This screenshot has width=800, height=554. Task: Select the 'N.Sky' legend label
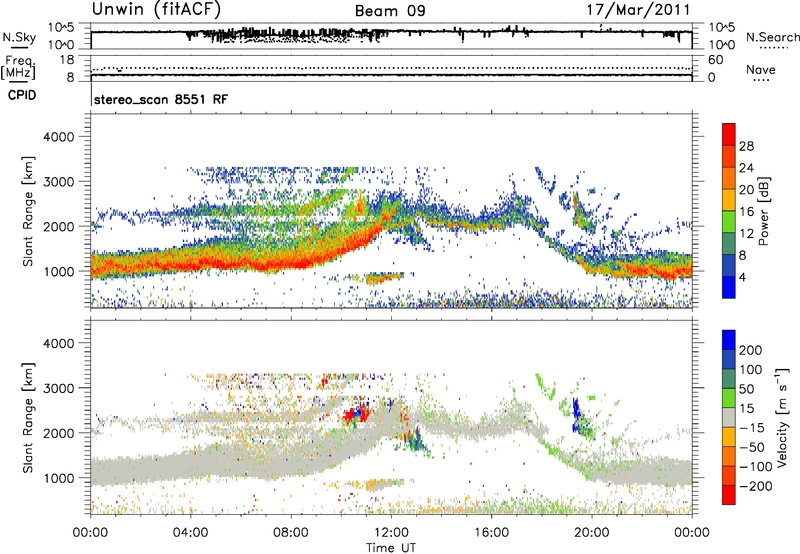pyautogui.click(x=19, y=37)
